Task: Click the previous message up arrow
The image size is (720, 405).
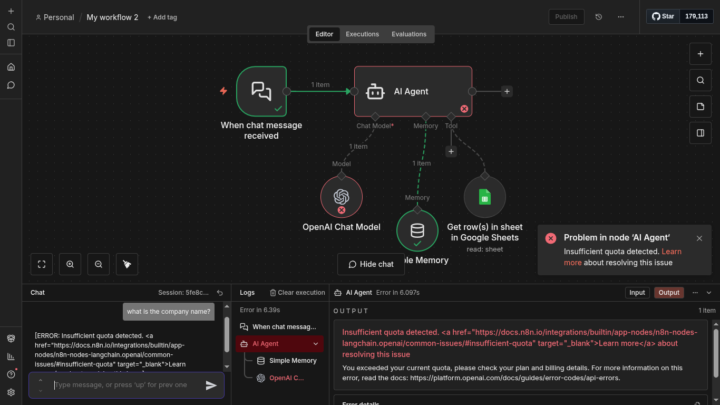Action: pos(40,380)
